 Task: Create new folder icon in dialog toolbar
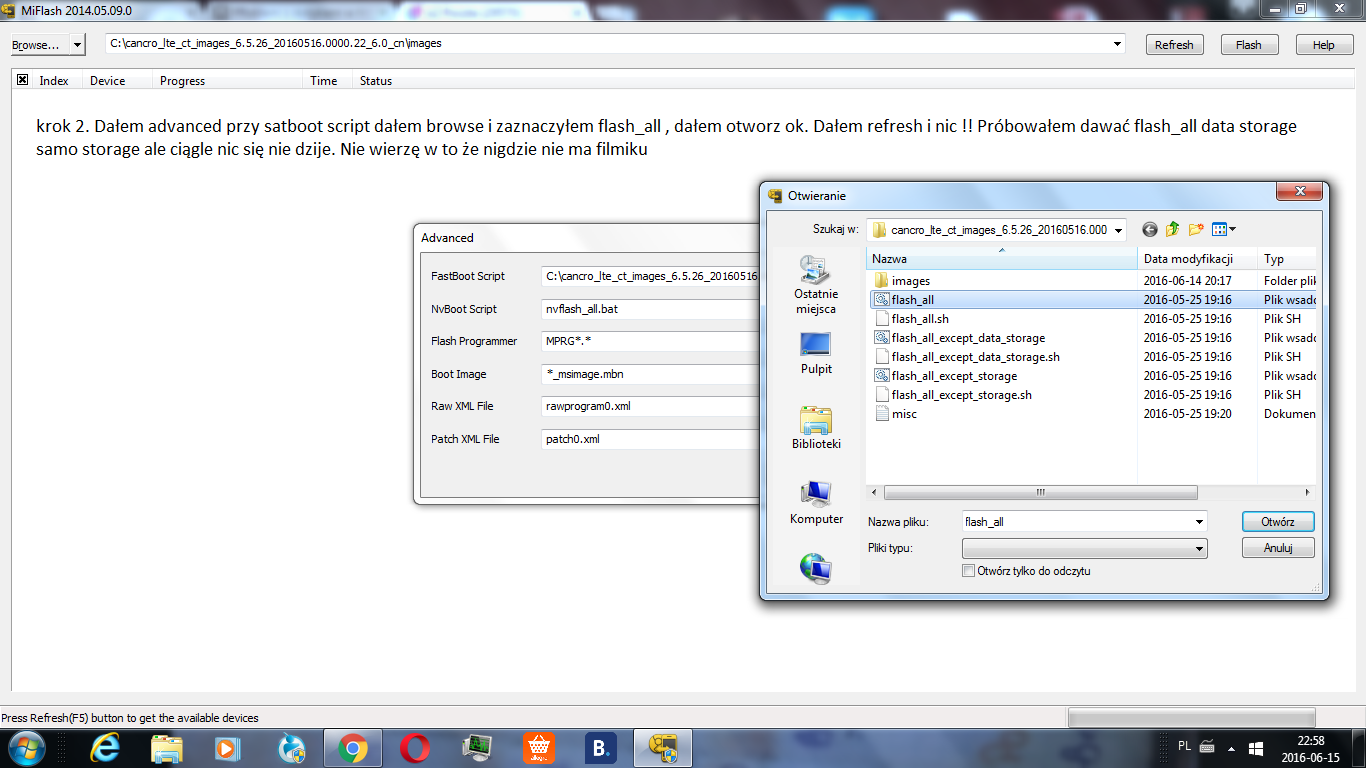coord(1196,230)
